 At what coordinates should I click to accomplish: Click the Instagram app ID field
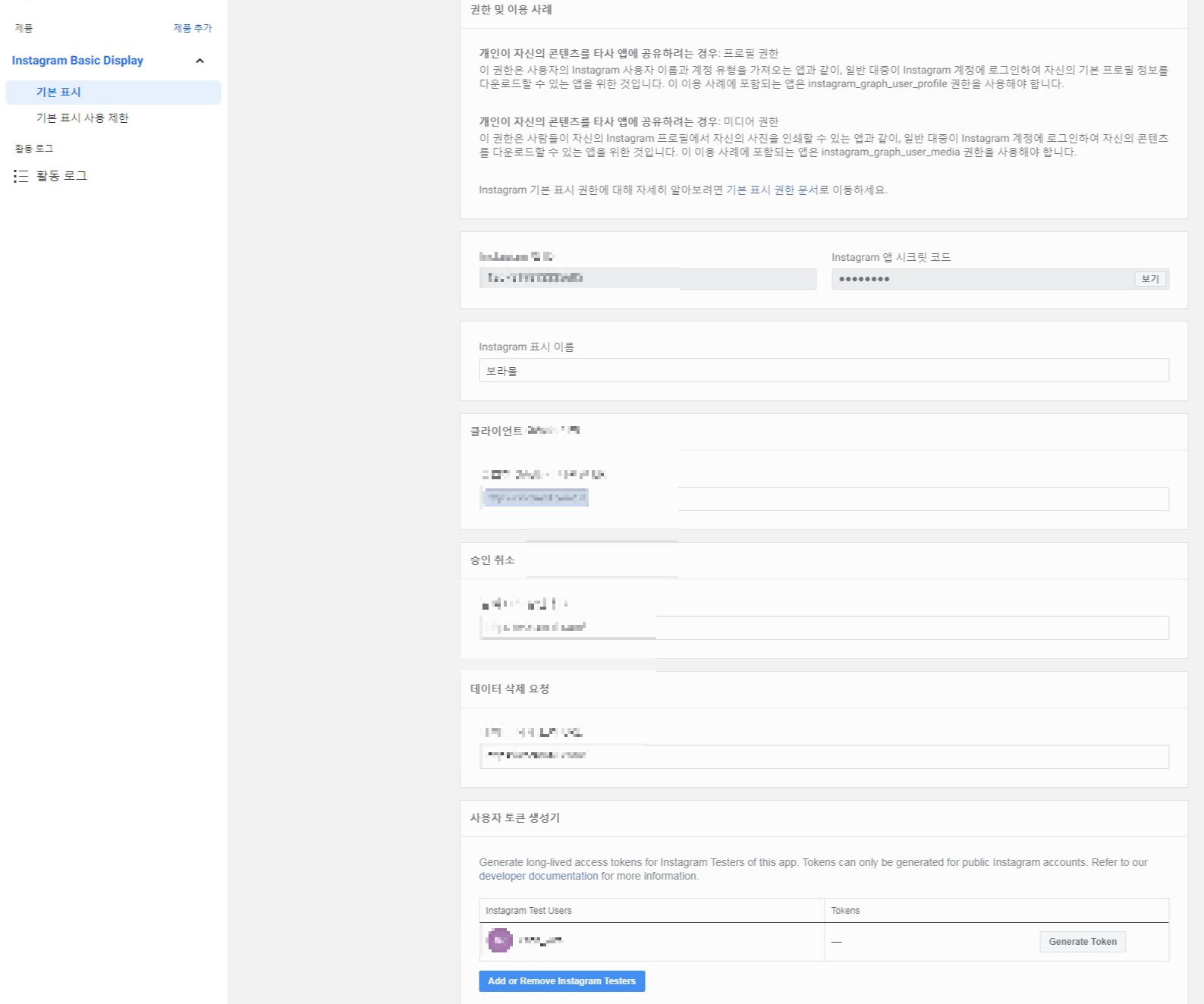(647, 278)
